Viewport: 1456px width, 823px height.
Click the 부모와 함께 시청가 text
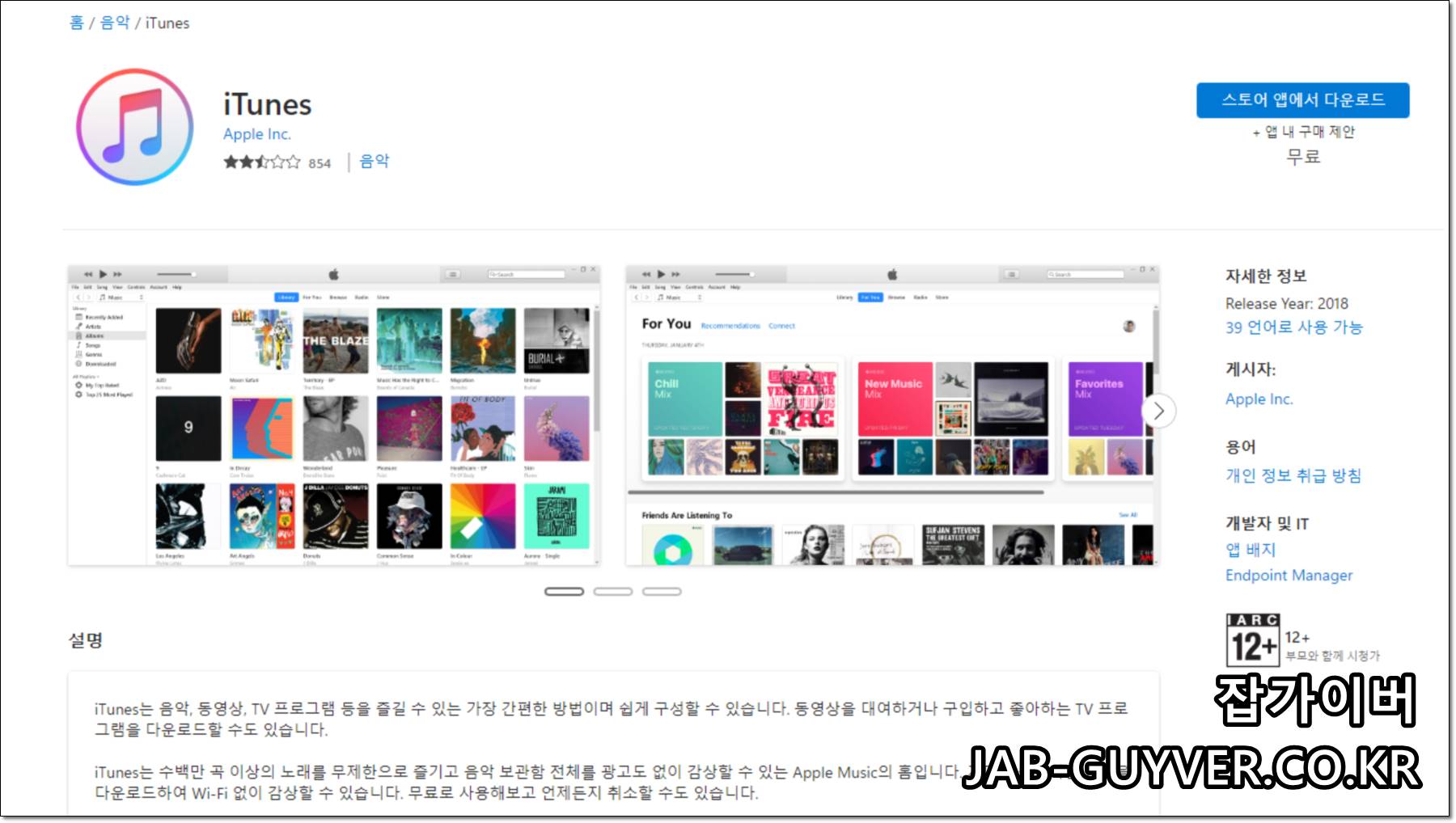coord(1332,656)
